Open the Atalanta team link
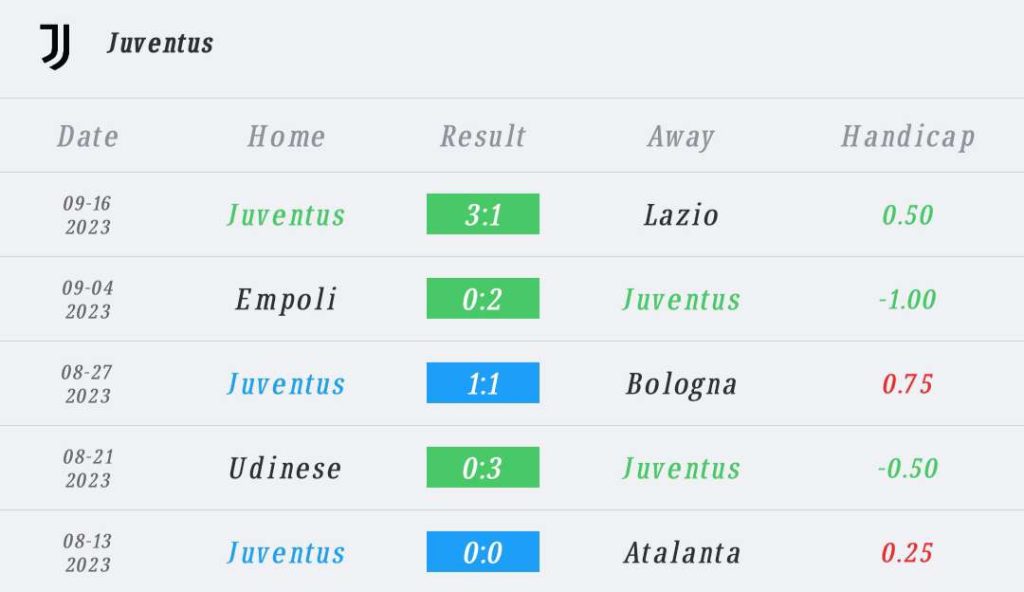The image size is (1024, 592). pos(682,553)
